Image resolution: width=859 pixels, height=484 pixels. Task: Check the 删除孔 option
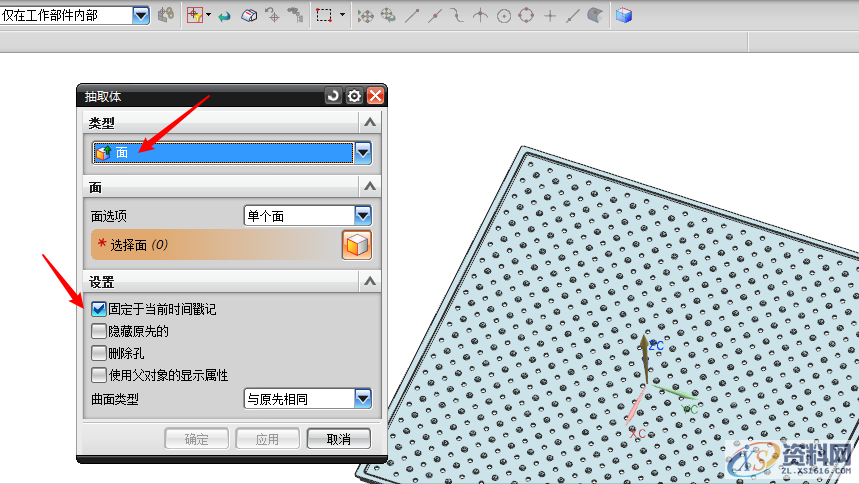tap(98, 353)
